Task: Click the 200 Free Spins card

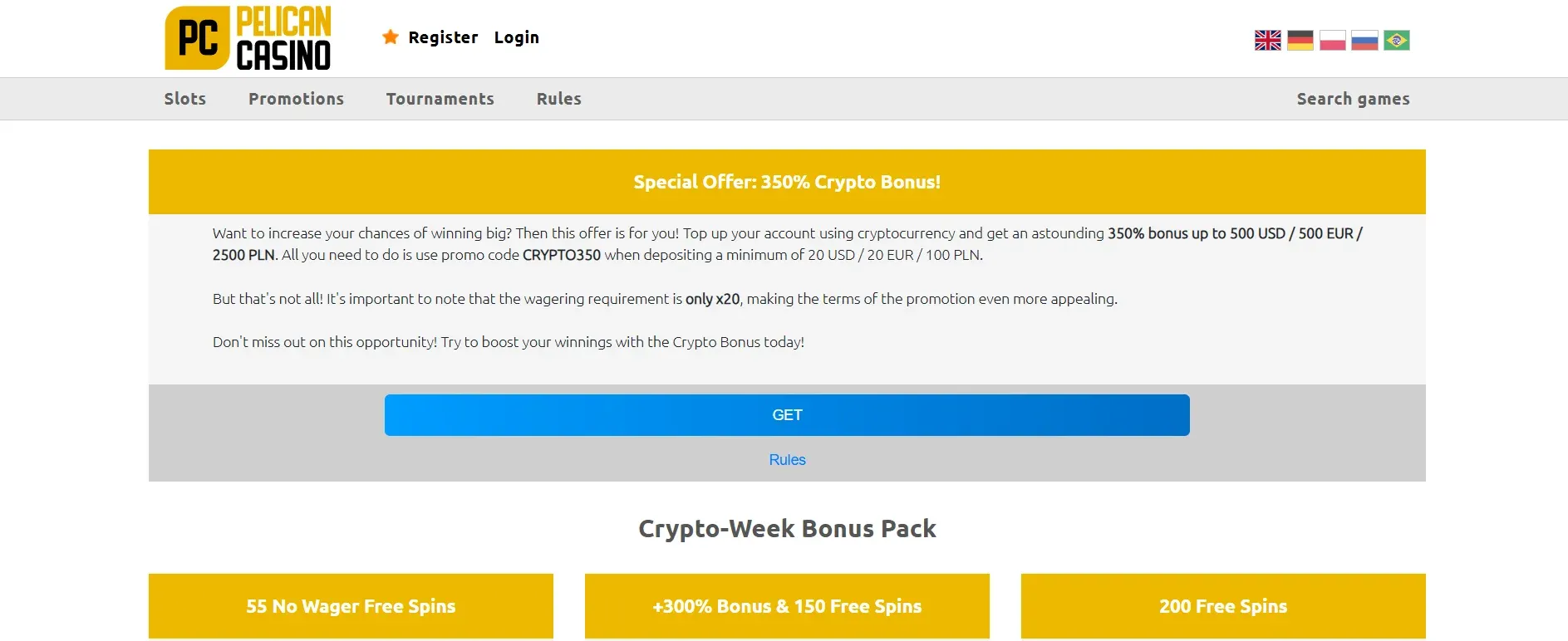Action: [1222, 606]
